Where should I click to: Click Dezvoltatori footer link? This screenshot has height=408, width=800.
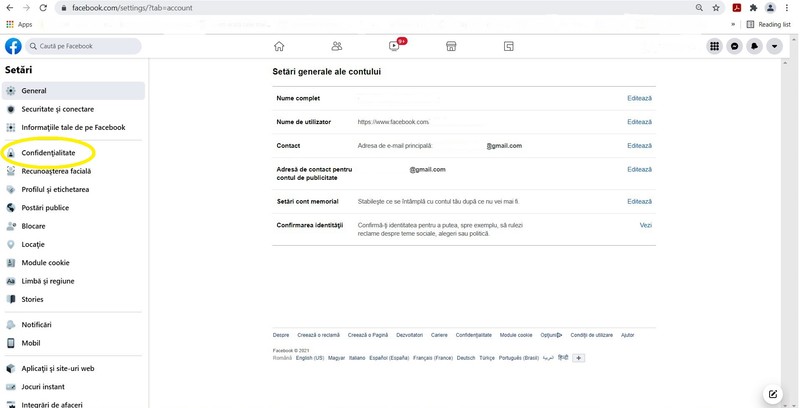(410, 335)
